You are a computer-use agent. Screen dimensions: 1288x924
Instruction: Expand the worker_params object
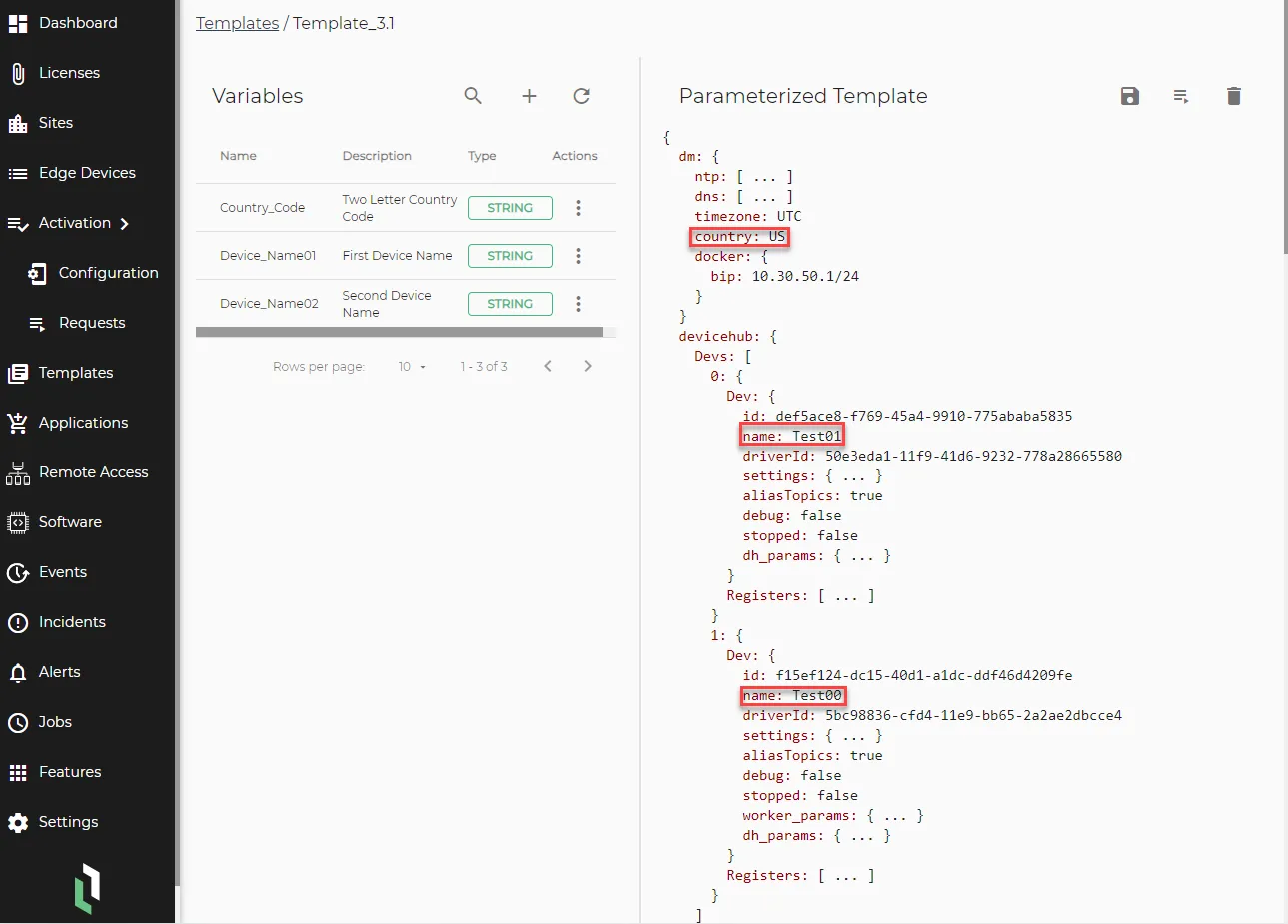coord(894,816)
